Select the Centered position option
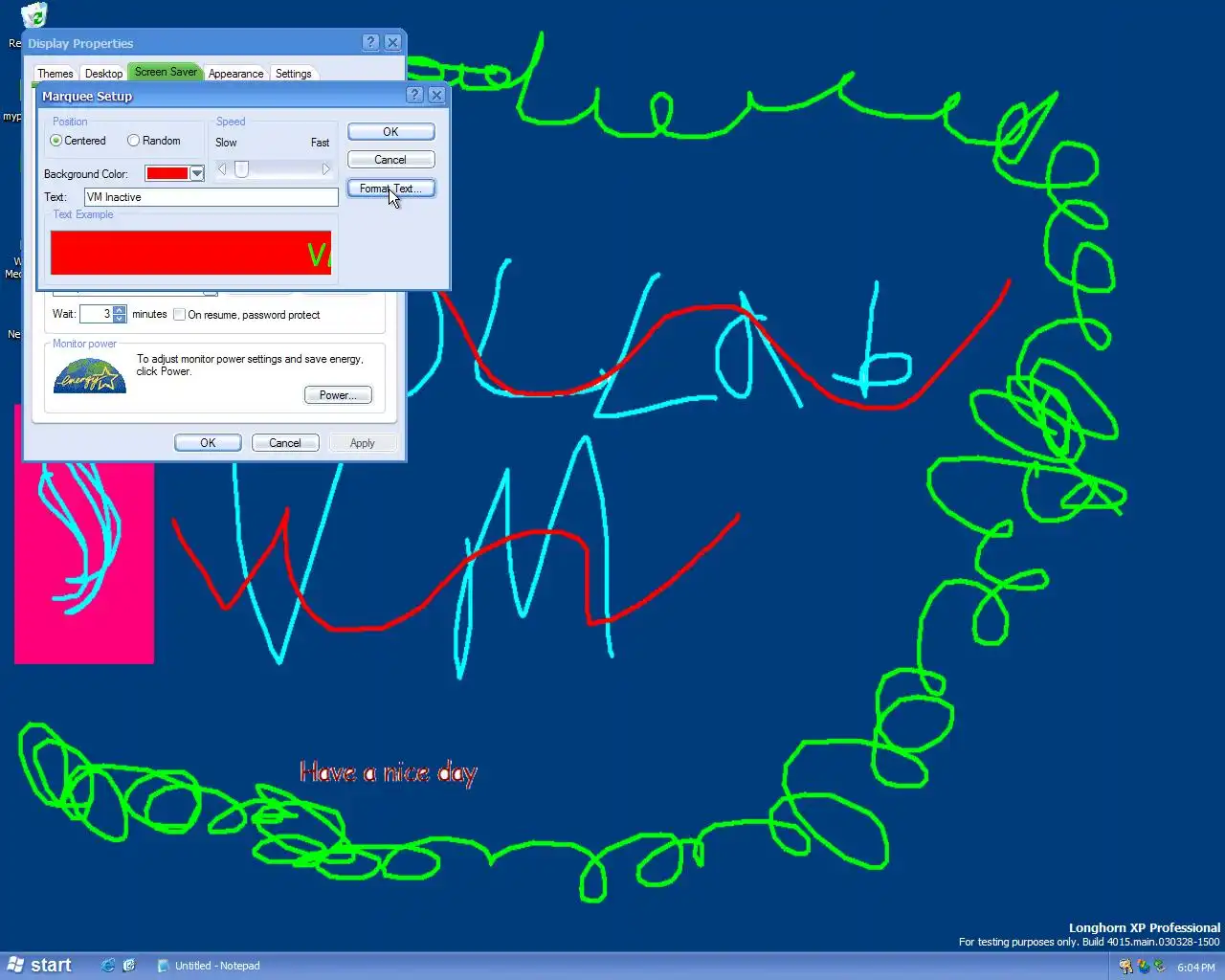The width and height of the screenshot is (1225, 980). pos(78,141)
